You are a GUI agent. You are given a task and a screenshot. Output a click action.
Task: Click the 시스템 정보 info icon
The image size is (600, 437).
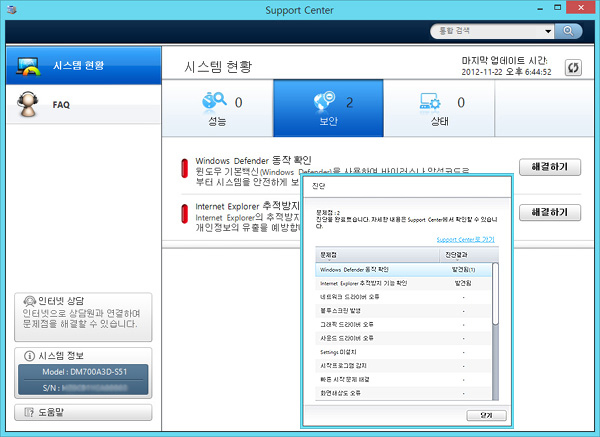pos(29,356)
